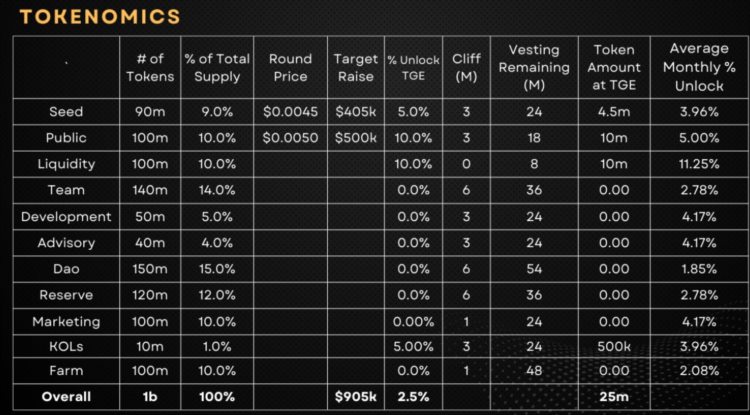The image size is (750, 415).
Task: Click the "% of Total Supply" header
Action: tap(216, 67)
